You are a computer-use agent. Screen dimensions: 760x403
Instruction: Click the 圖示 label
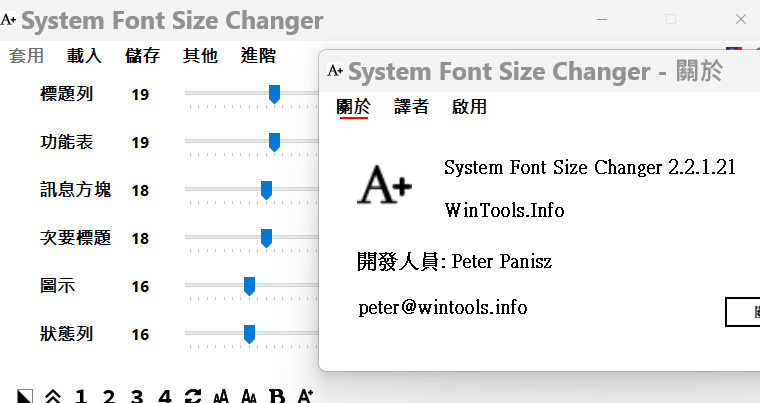pos(57,286)
